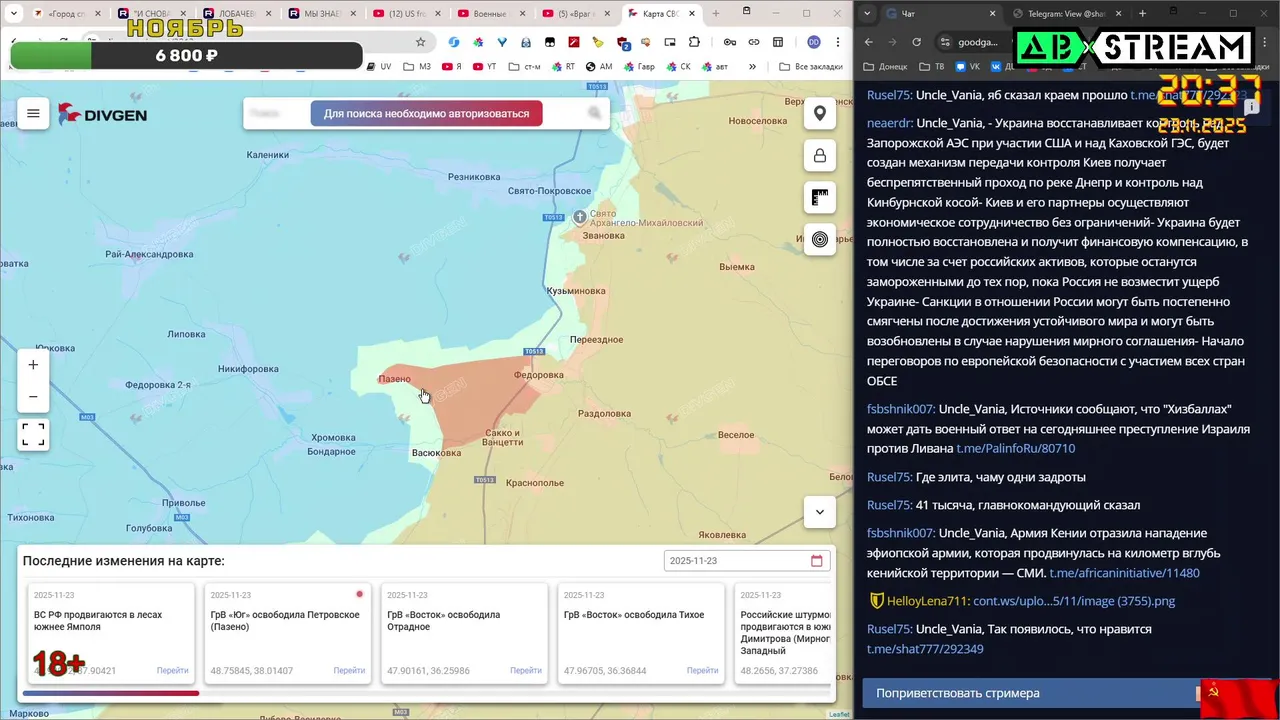This screenshot has width=1280, height=720.
Task: Close the Карта СВО tab
Action: [x=693, y=14]
